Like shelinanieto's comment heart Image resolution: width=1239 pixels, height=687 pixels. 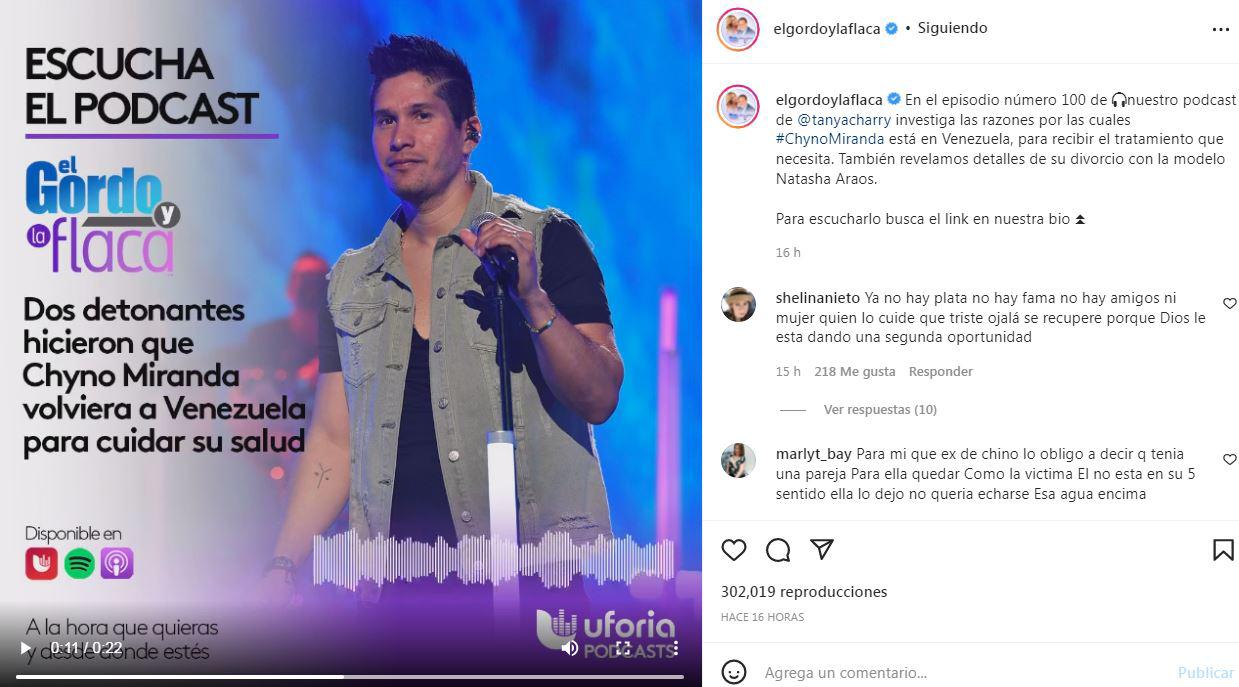pos(1229,303)
